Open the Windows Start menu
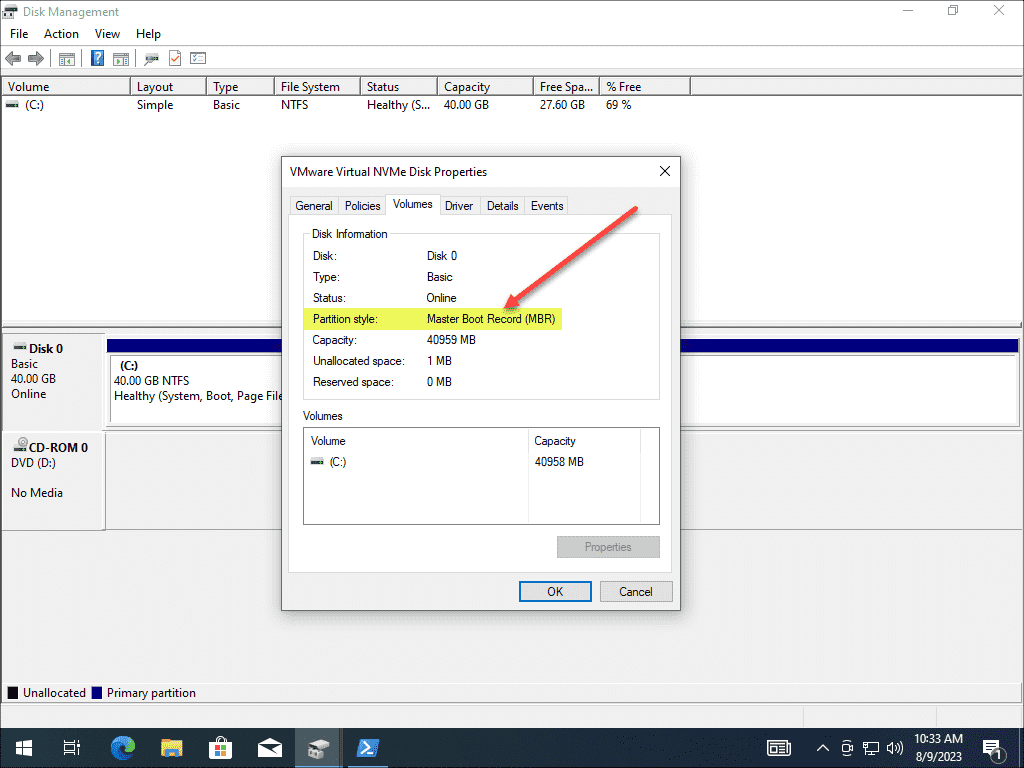Image resolution: width=1024 pixels, height=768 pixels. tap(24, 748)
